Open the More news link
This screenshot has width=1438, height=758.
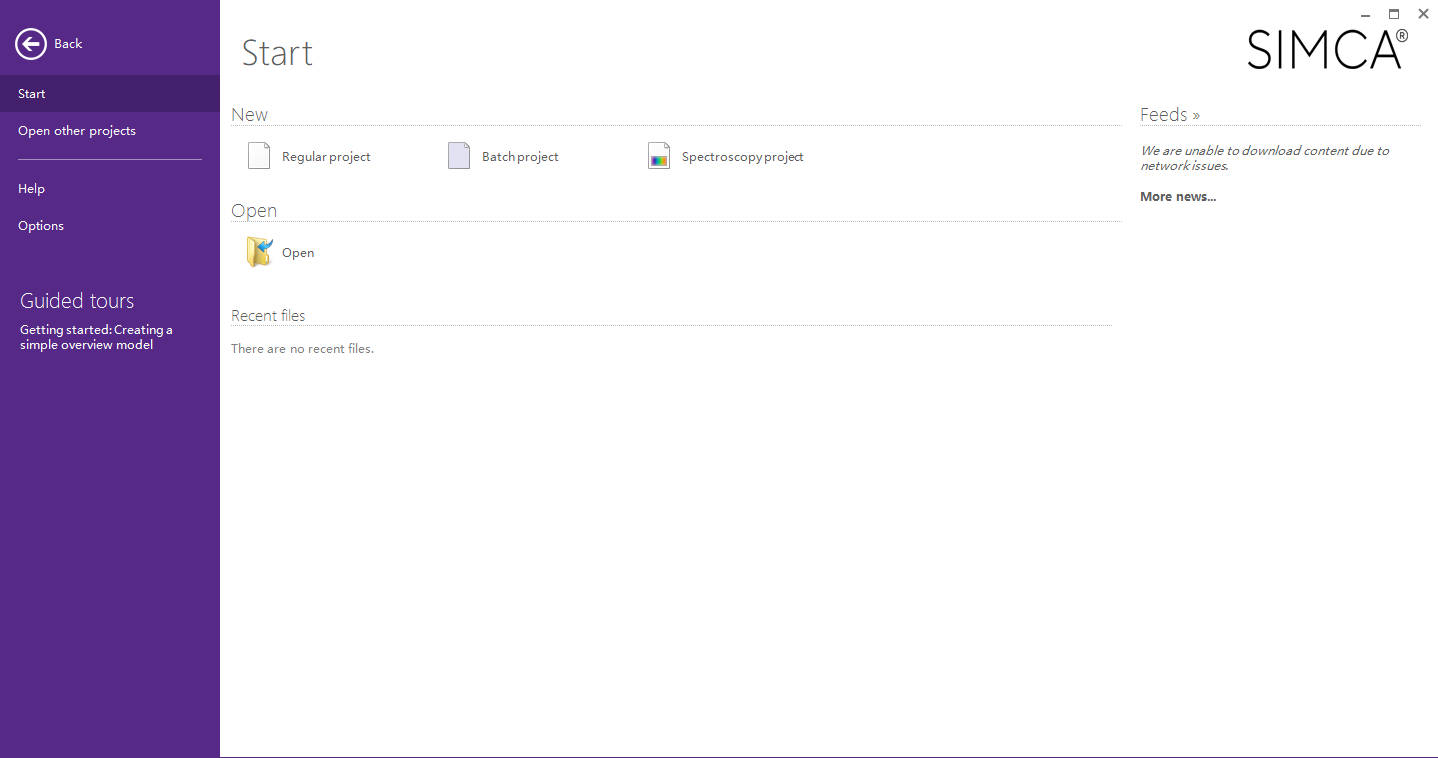click(1178, 197)
